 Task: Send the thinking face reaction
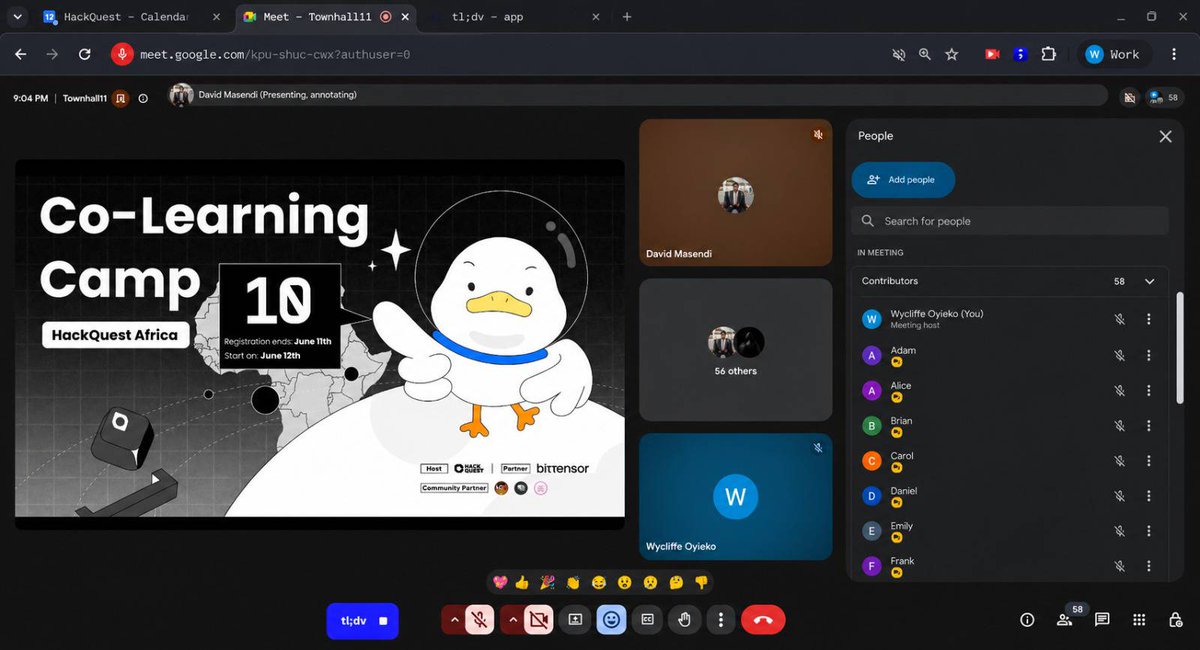(x=676, y=582)
